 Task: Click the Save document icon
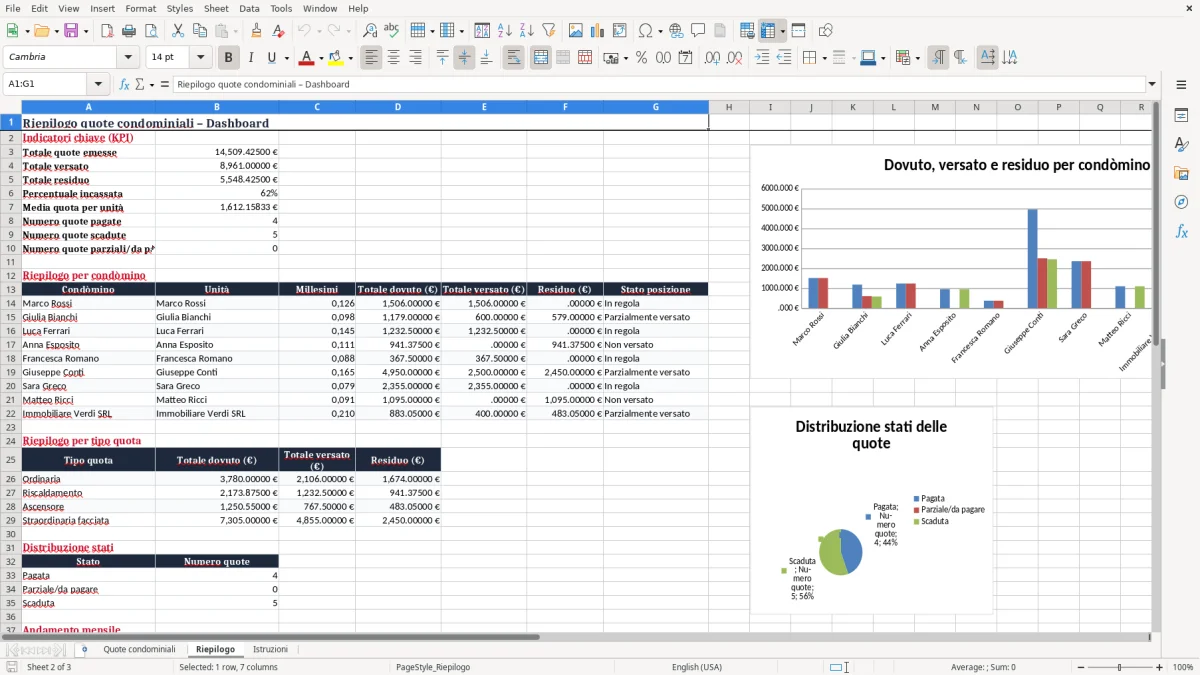72,31
